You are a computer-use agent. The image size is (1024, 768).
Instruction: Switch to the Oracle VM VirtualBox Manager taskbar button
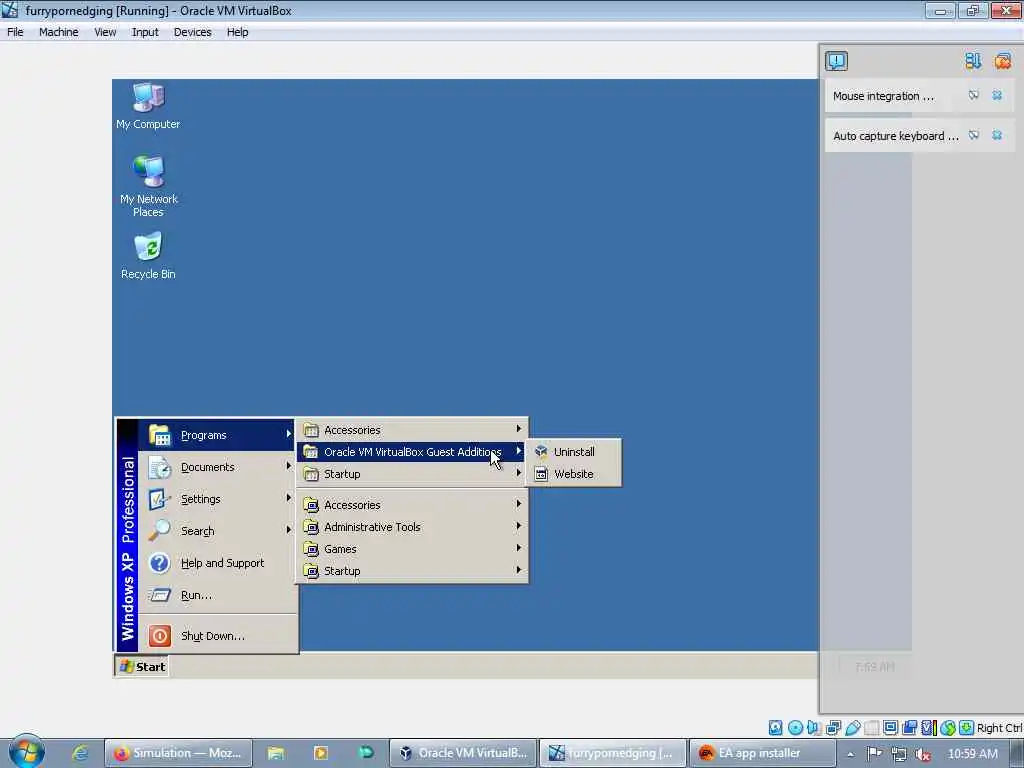coord(463,753)
